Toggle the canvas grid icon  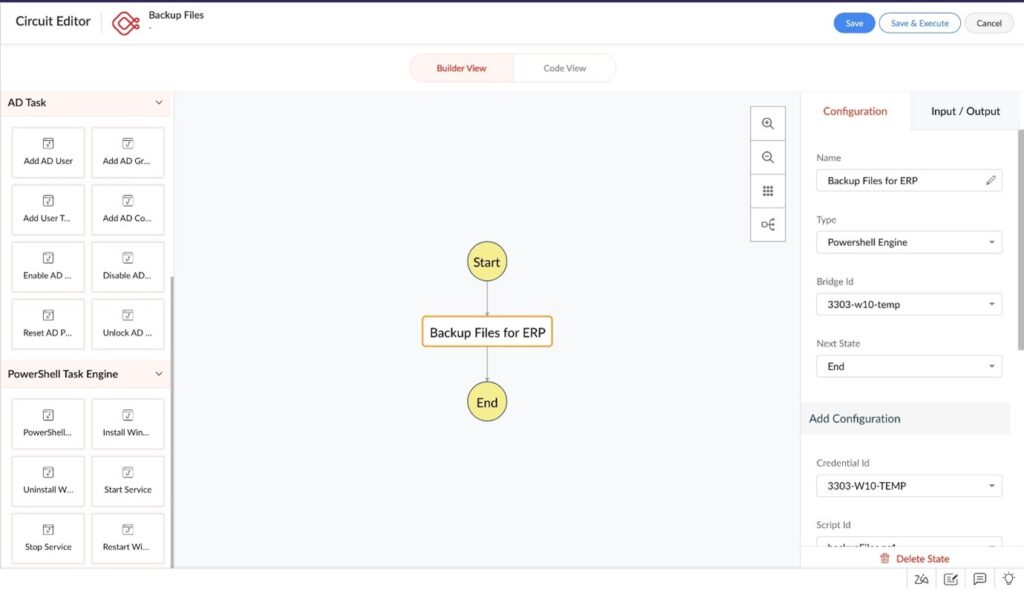[768, 191]
